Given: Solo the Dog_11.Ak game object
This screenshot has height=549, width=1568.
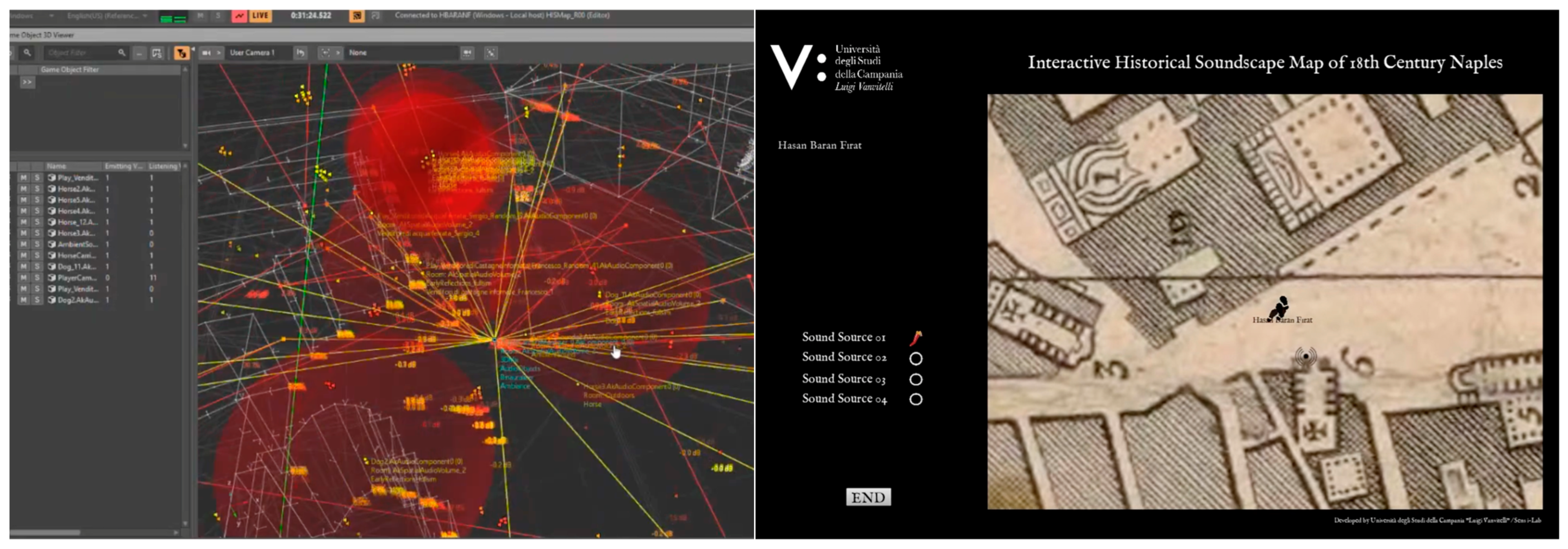Looking at the screenshot, I should [x=37, y=267].
